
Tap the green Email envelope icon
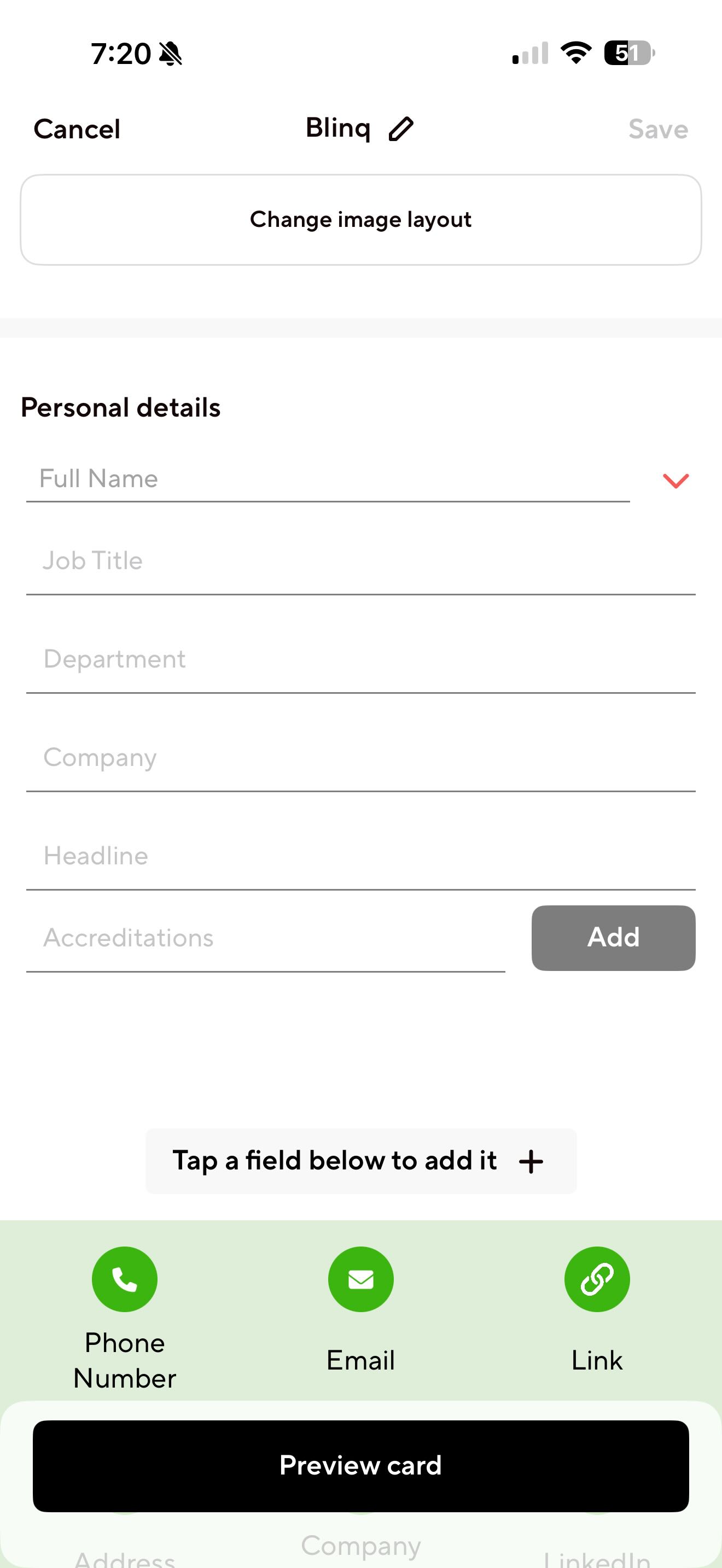point(361,1279)
